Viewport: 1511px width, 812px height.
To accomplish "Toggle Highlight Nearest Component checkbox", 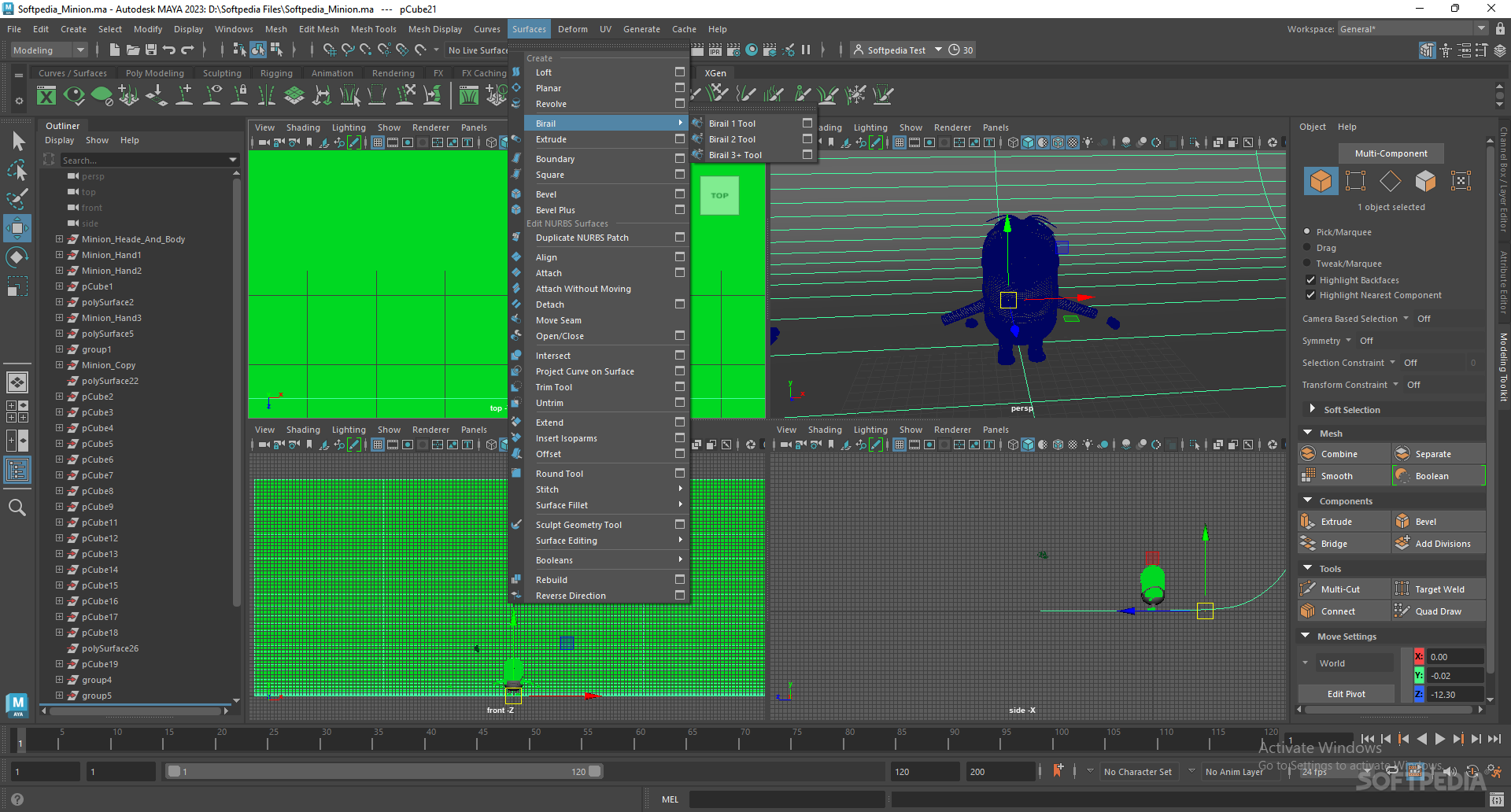I will coord(1310,295).
